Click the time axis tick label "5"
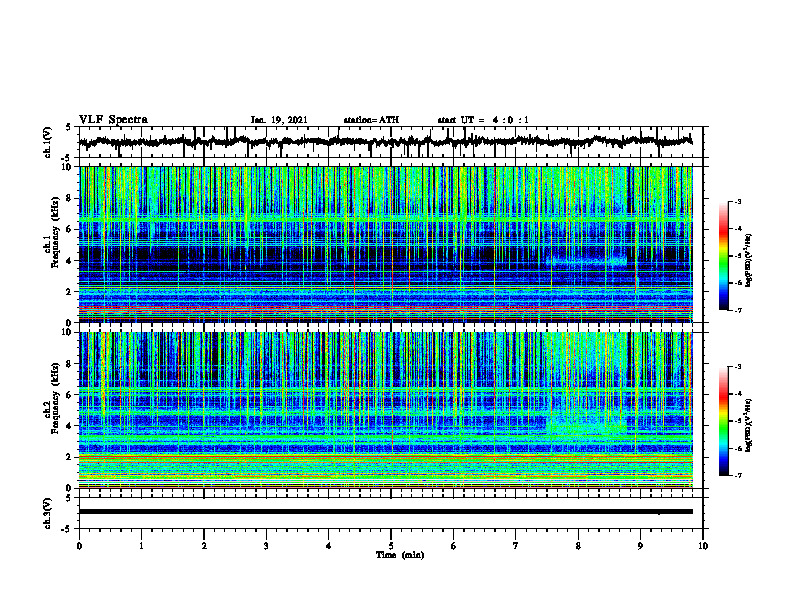The width and height of the screenshot is (792, 612). [391, 546]
